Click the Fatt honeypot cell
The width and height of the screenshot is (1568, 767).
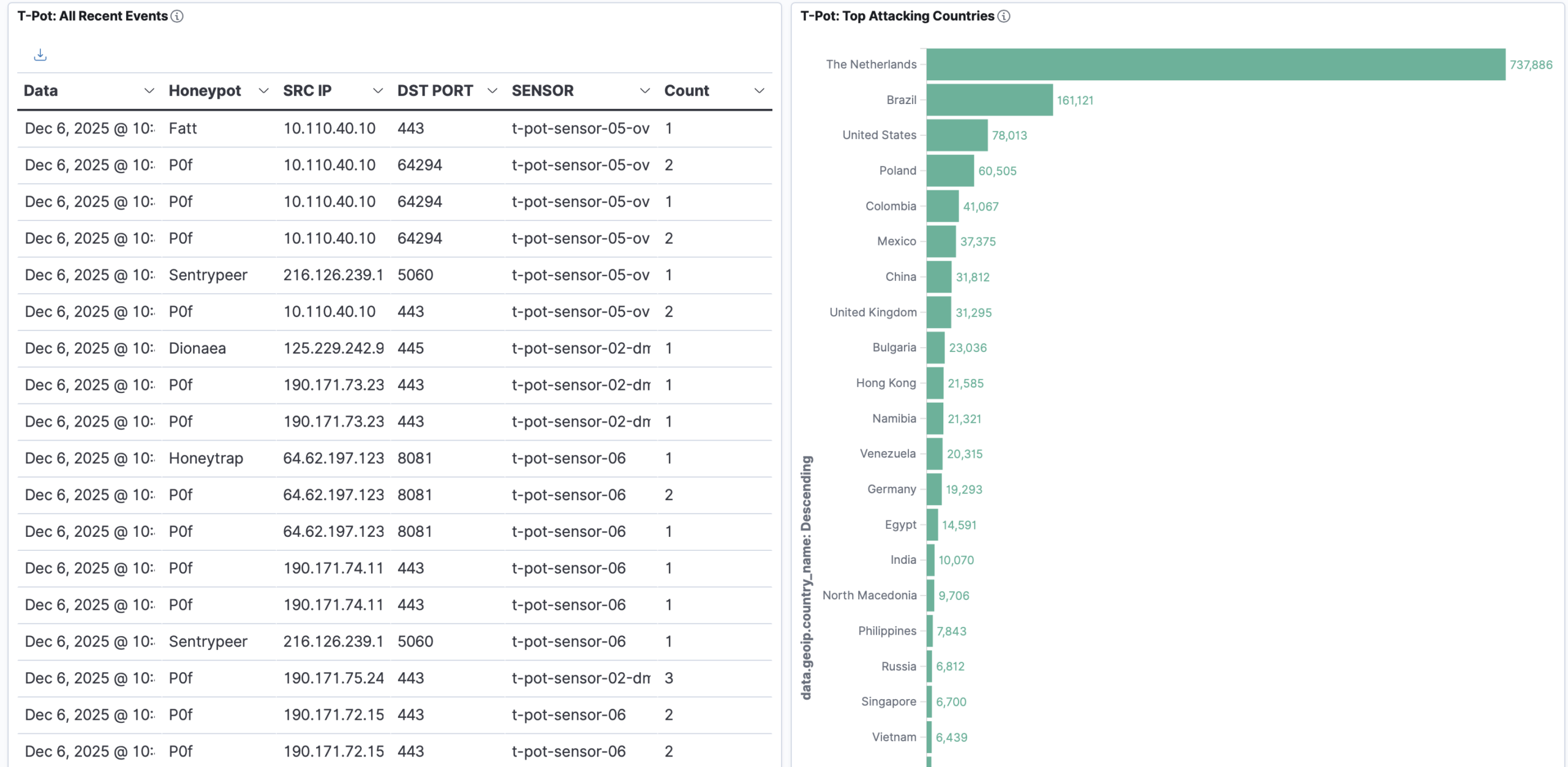(183, 129)
